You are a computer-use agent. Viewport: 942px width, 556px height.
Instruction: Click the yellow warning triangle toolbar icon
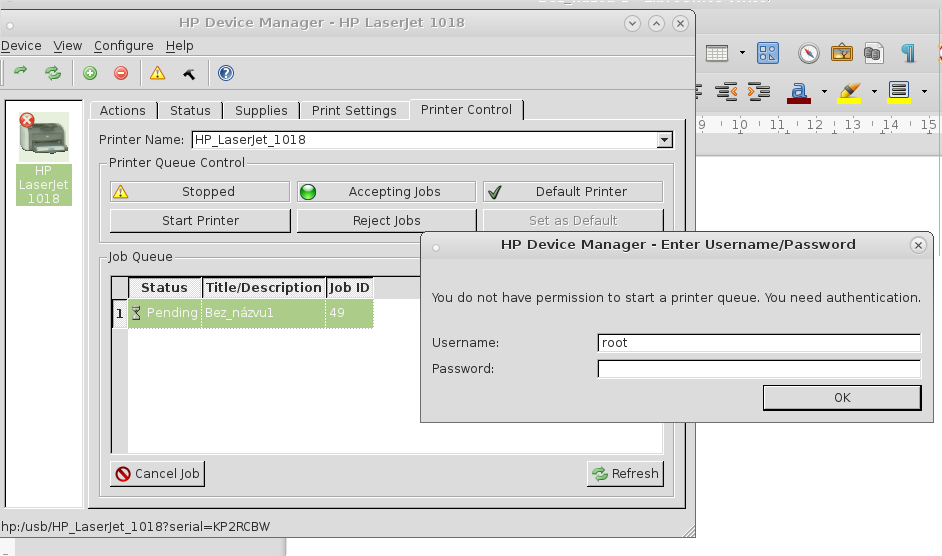157,73
